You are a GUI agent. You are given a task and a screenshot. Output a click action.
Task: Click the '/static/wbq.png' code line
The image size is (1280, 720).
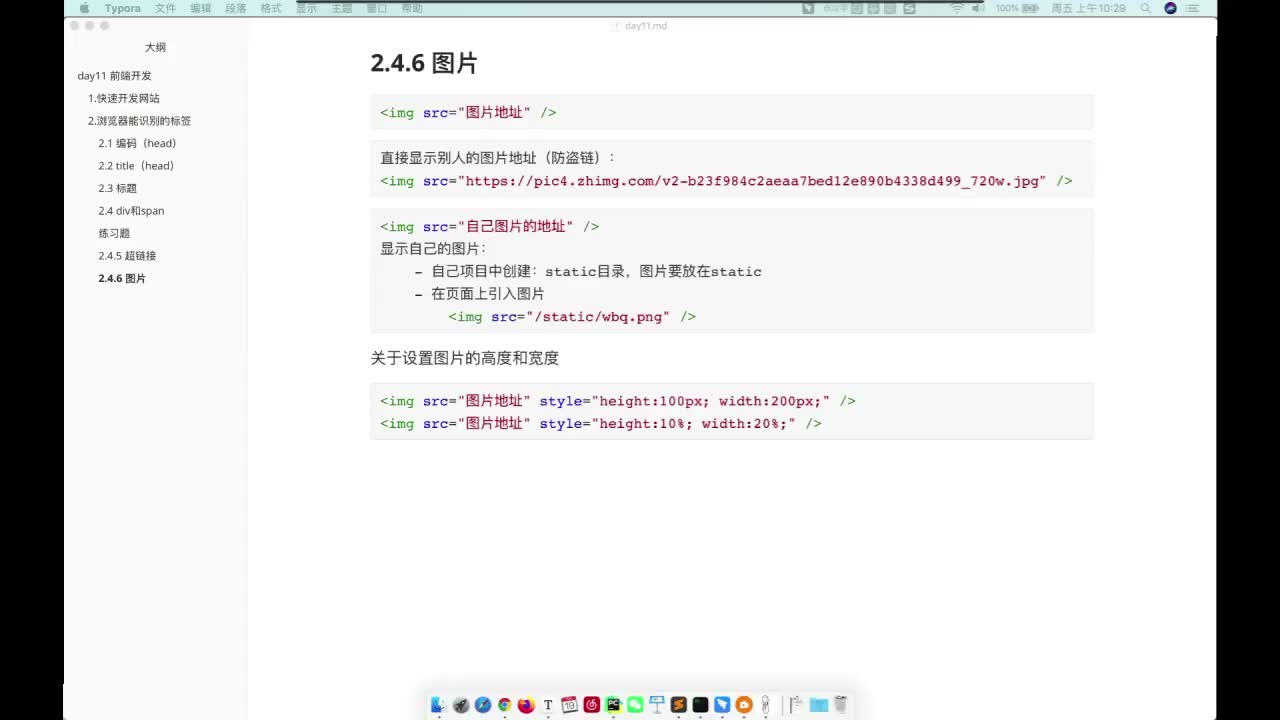click(572, 317)
